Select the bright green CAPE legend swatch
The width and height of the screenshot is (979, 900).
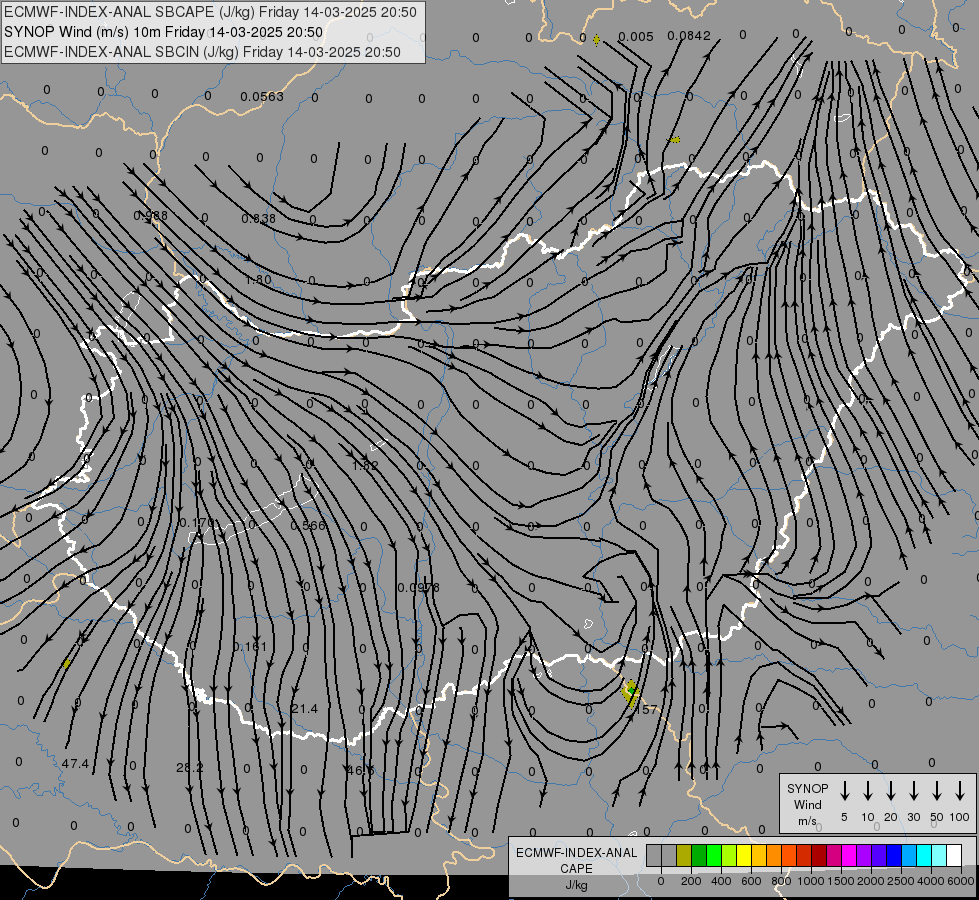tap(714, 856)
